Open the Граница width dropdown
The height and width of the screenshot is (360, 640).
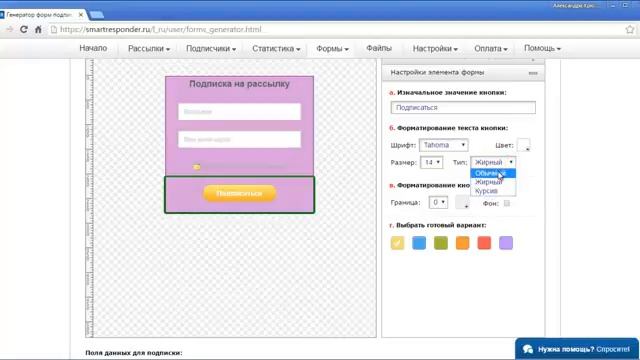(x=438, y=202)
